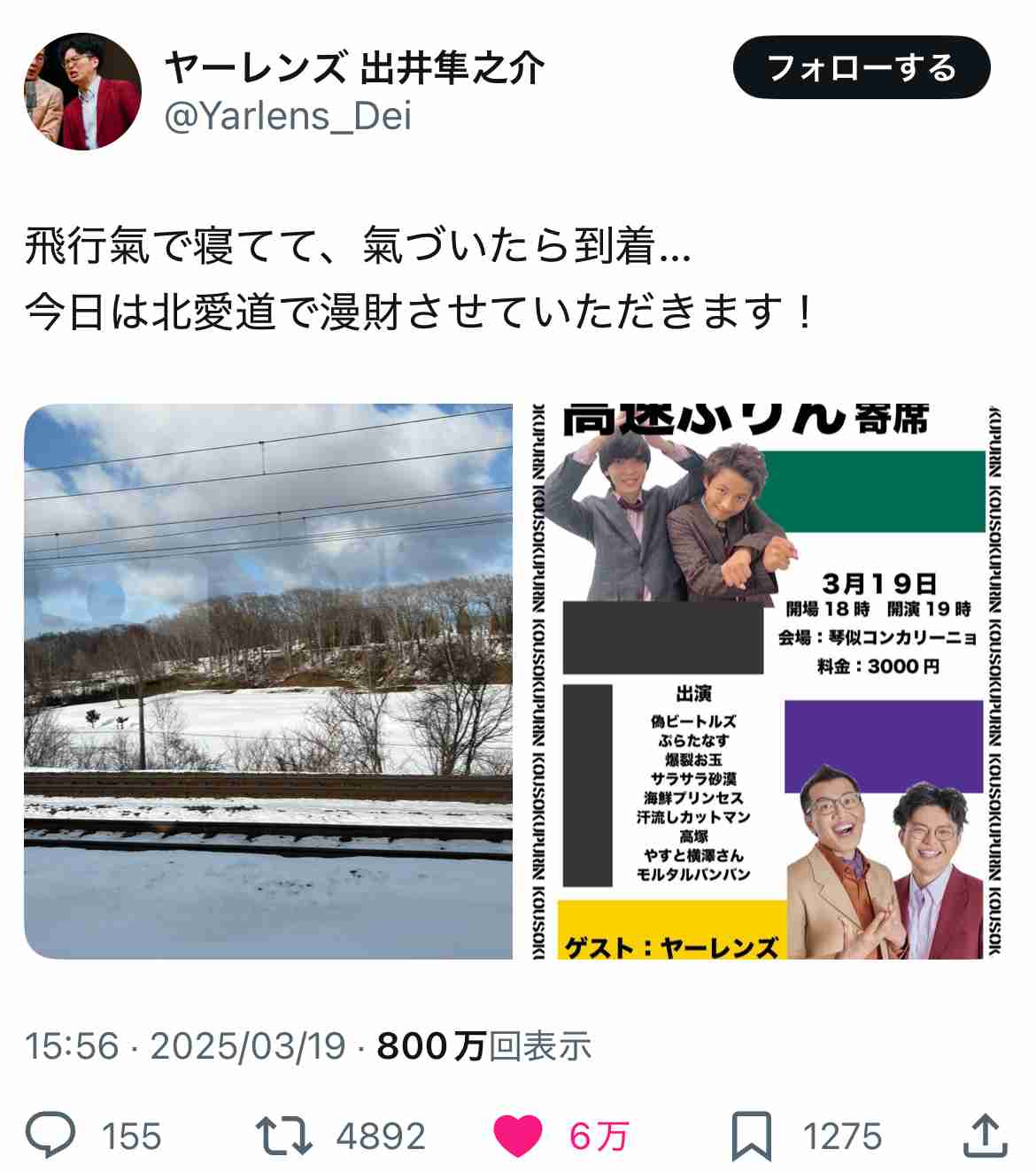Open the profile avatar of ヤーレンズ 出井隼之介
This screenshot has width=1036, height=1172.
pos(82,92)
